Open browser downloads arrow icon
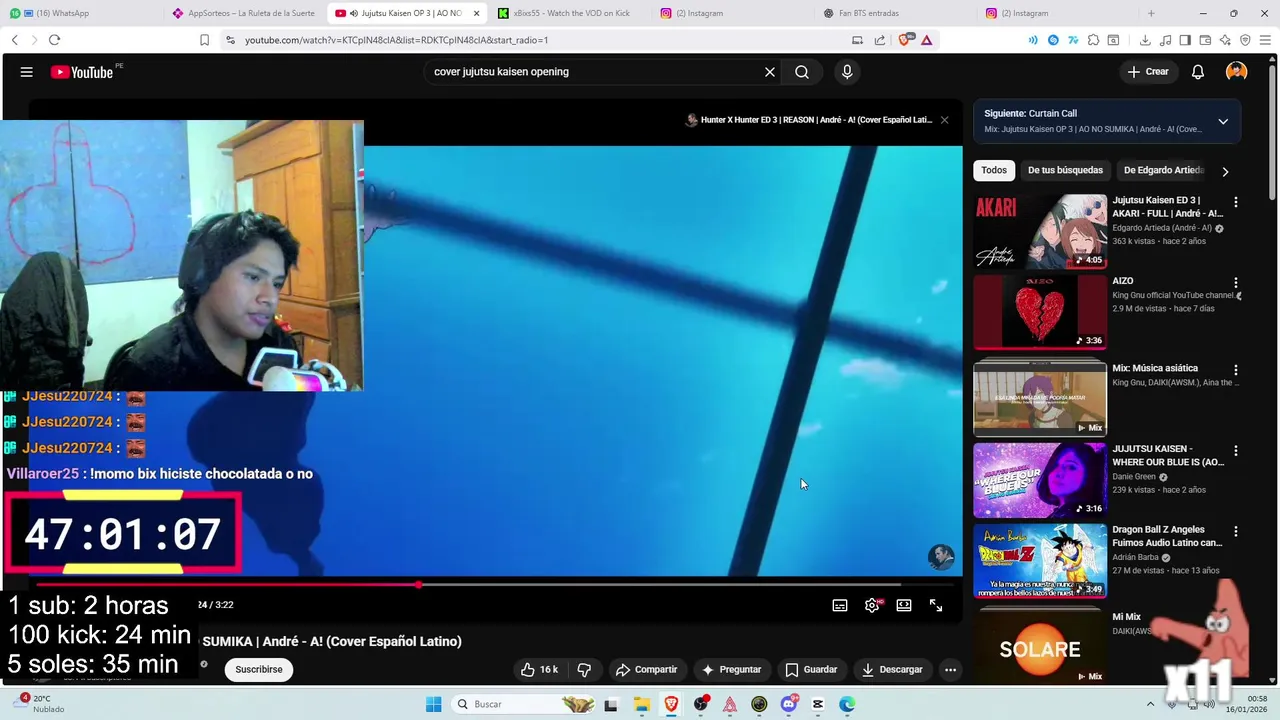The height and width of the screenshot is (720, 1280). (1145, 40)
